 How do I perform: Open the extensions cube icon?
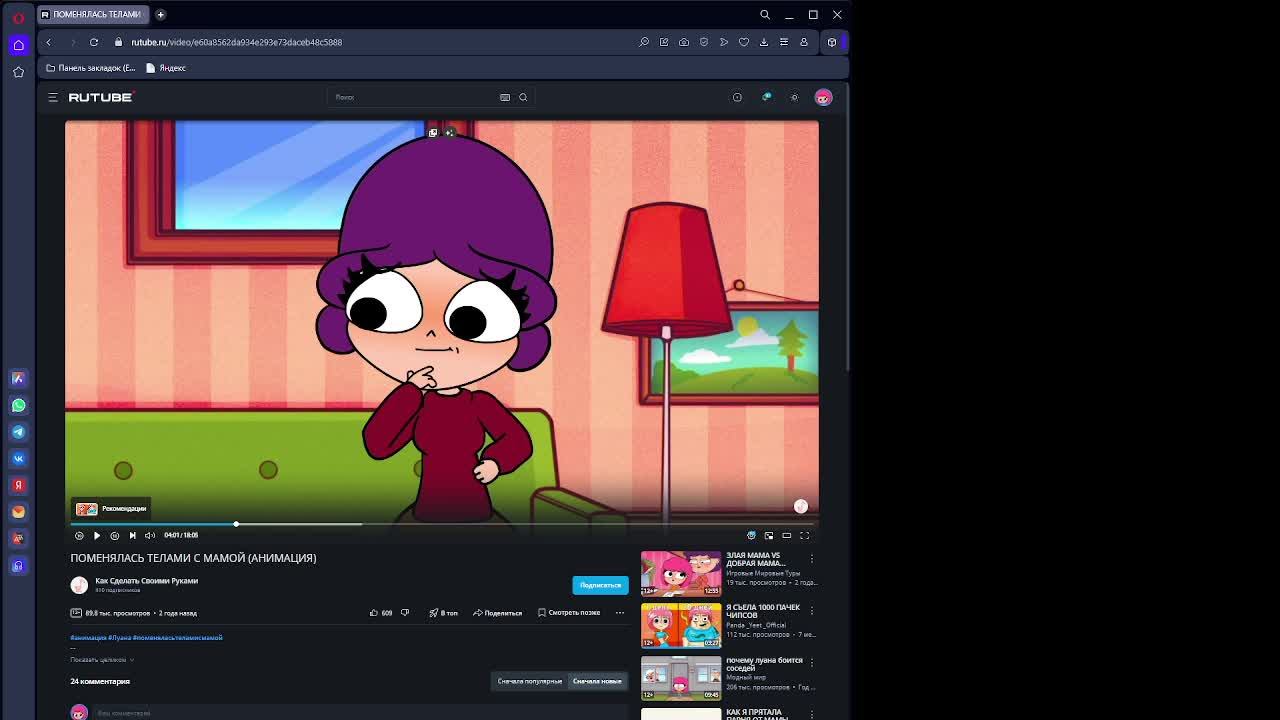tap(831, 42)
